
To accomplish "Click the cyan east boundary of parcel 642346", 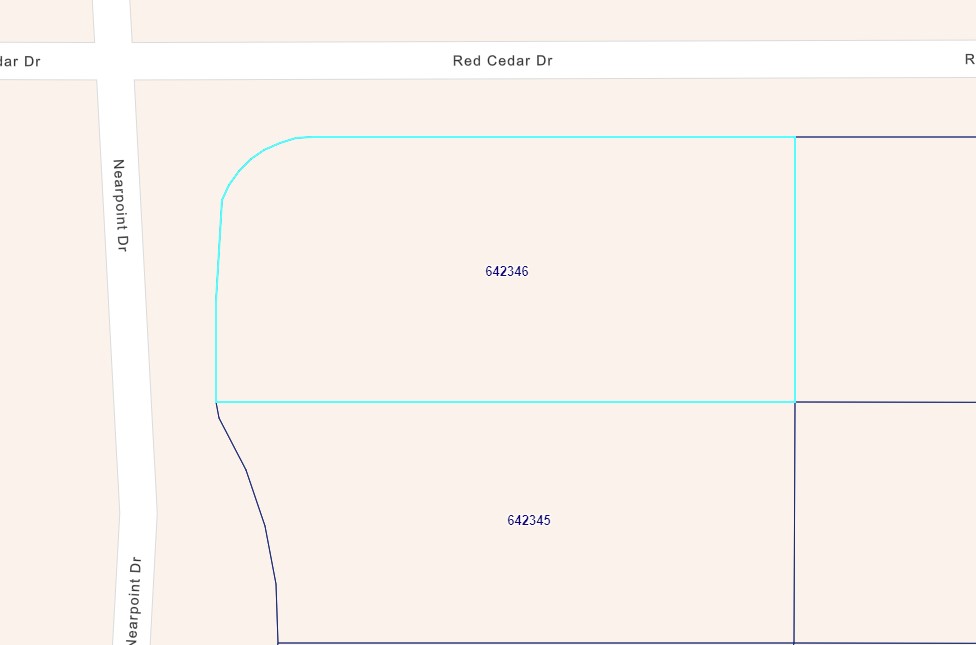I will (795, 270).
